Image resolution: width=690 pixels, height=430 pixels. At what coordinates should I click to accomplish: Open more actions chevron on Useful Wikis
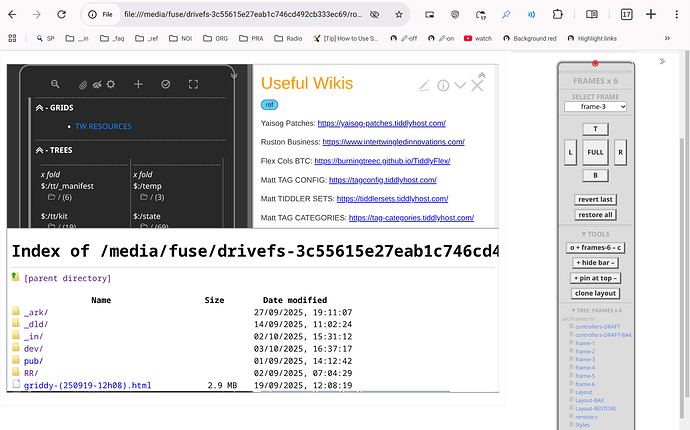460,86
